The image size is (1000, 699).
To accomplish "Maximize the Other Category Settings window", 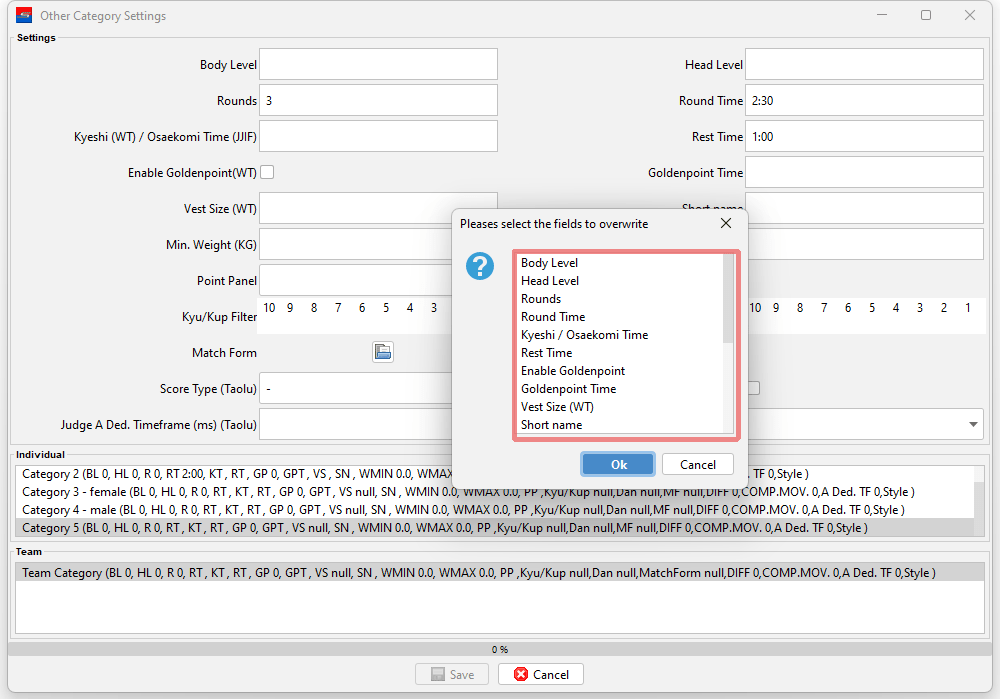I will pyautogui.click(x=926, y=16).
